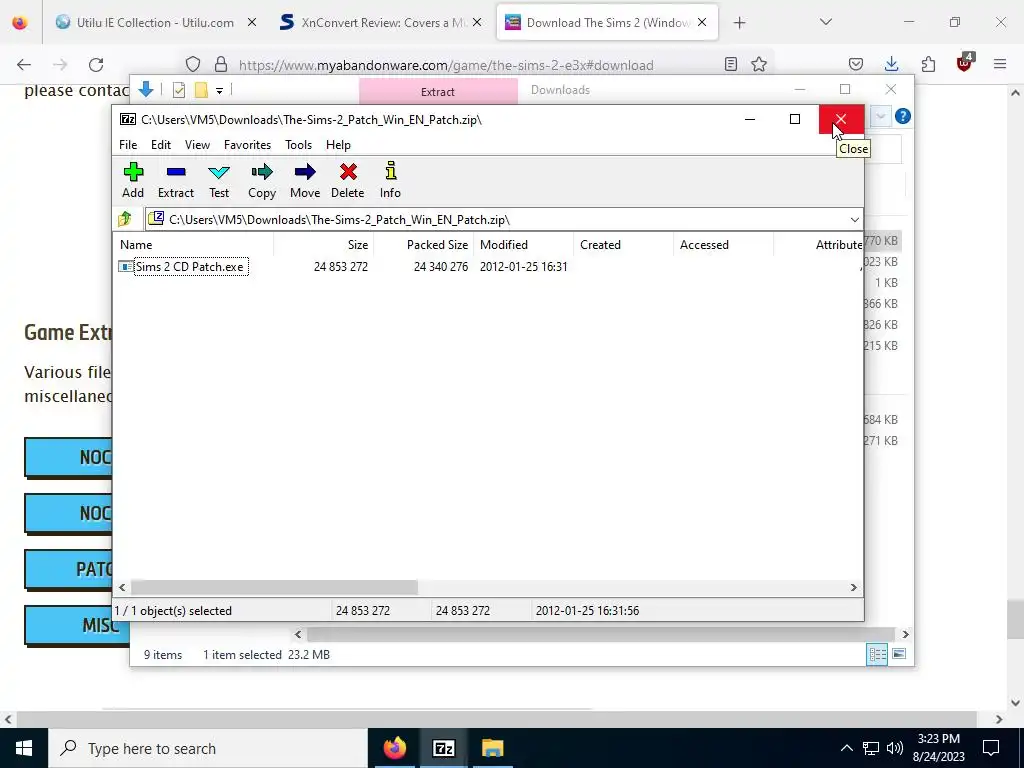Open Customize Quick Access Toolbar dropdown
This screenshot has width=1024, height=768.
pos(219,91)
